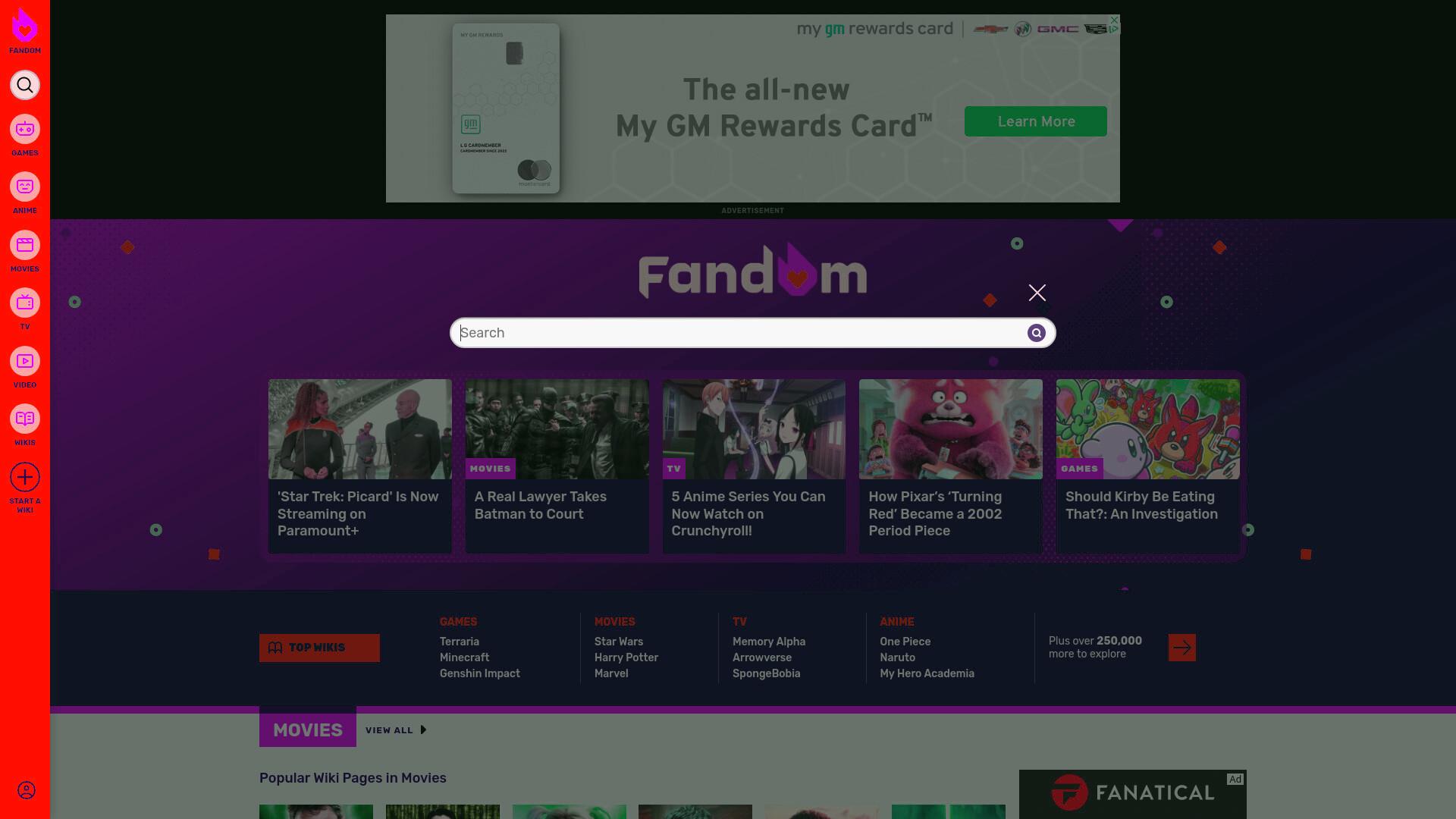The width and height of the screenshot is (1456, 819).
Task: Open 'A Real Lawyer Takes Batman to Court'
Action: click(x=541, y=505)
